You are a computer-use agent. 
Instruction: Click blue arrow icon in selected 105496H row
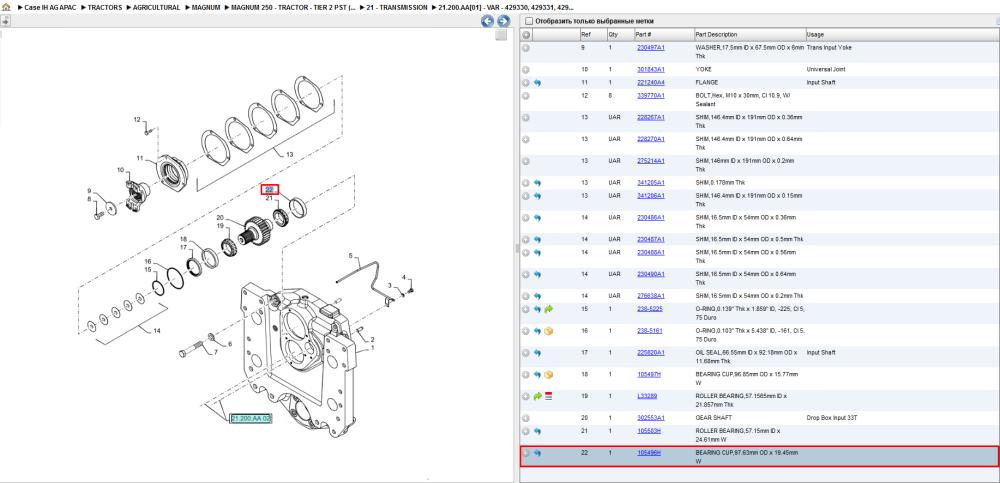click(x=537, y=453)
